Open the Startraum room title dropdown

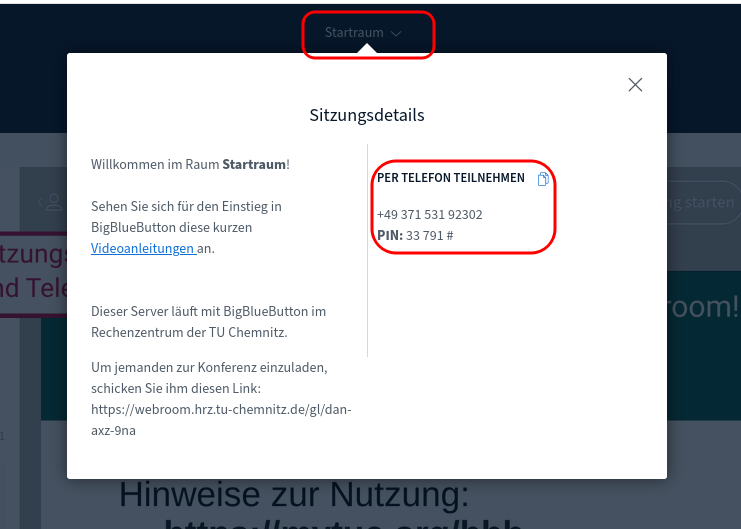click(x=355, y=33)
